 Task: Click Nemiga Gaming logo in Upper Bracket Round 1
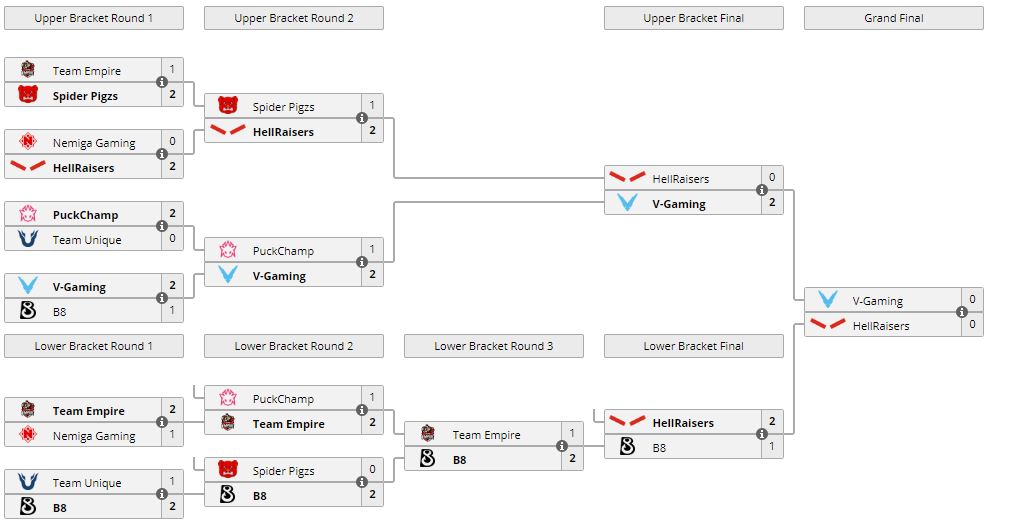point(28,143)
